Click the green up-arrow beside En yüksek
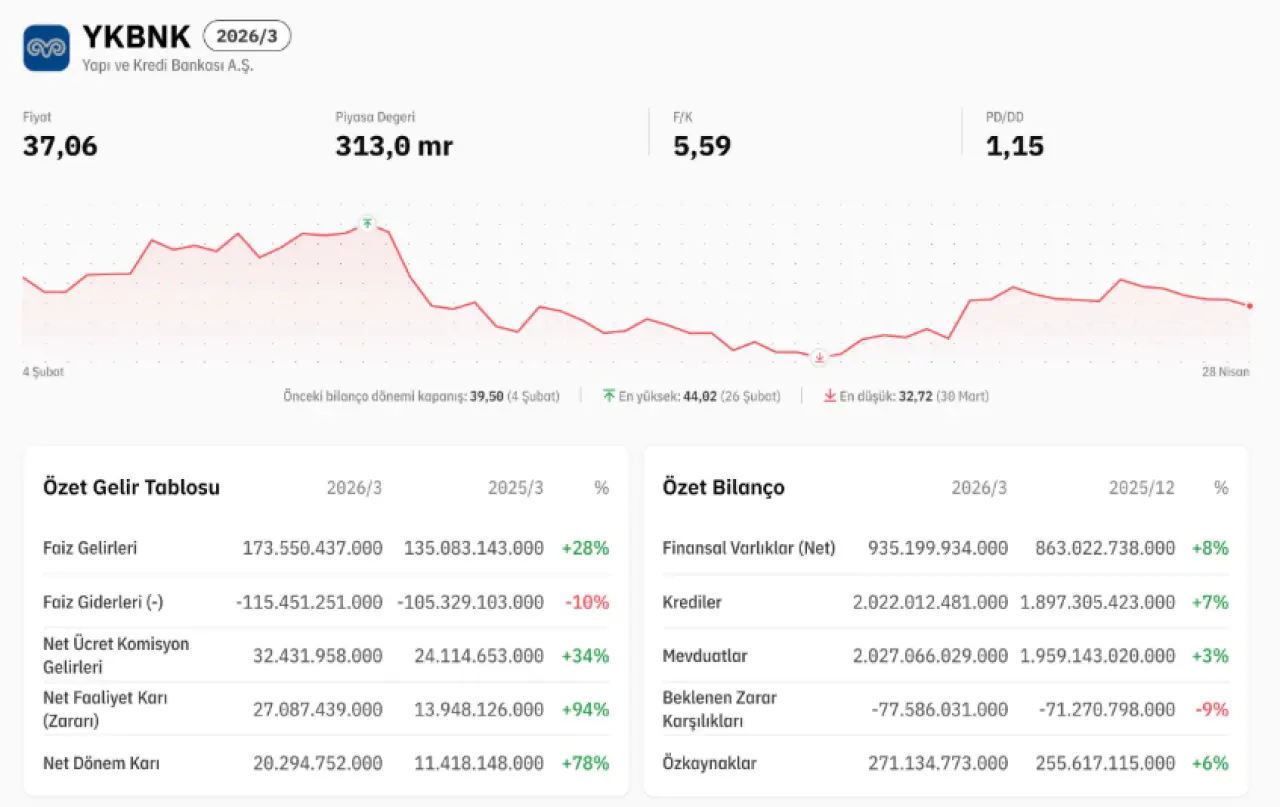Screen dimensions: 1280x807 609,396
